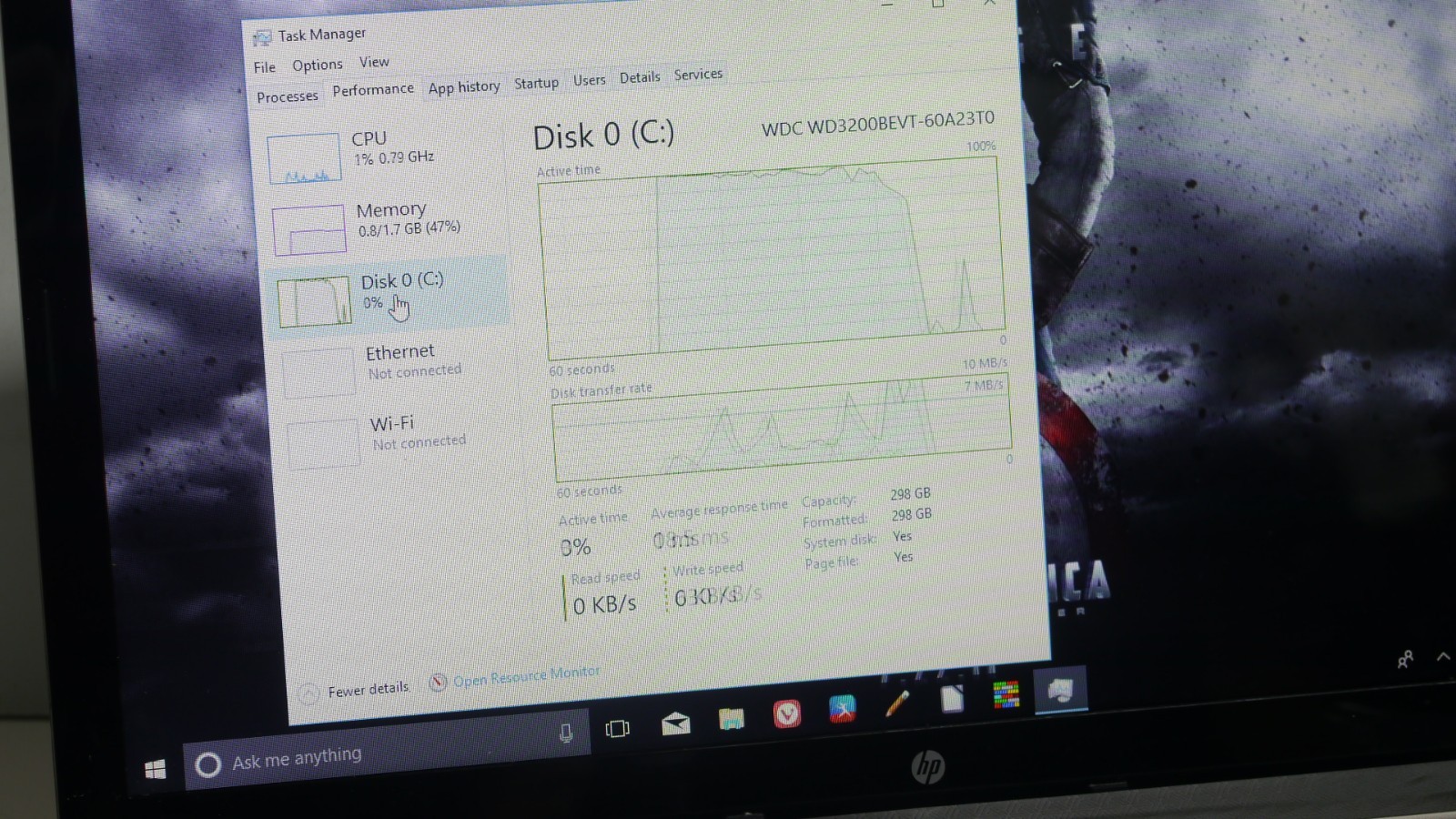Viewport: 1456px width, 819px height.
Task: Click the WDC WD3200BEVT-60A23T0 model text
Action: pyautogui.click(x=878, y=124)
